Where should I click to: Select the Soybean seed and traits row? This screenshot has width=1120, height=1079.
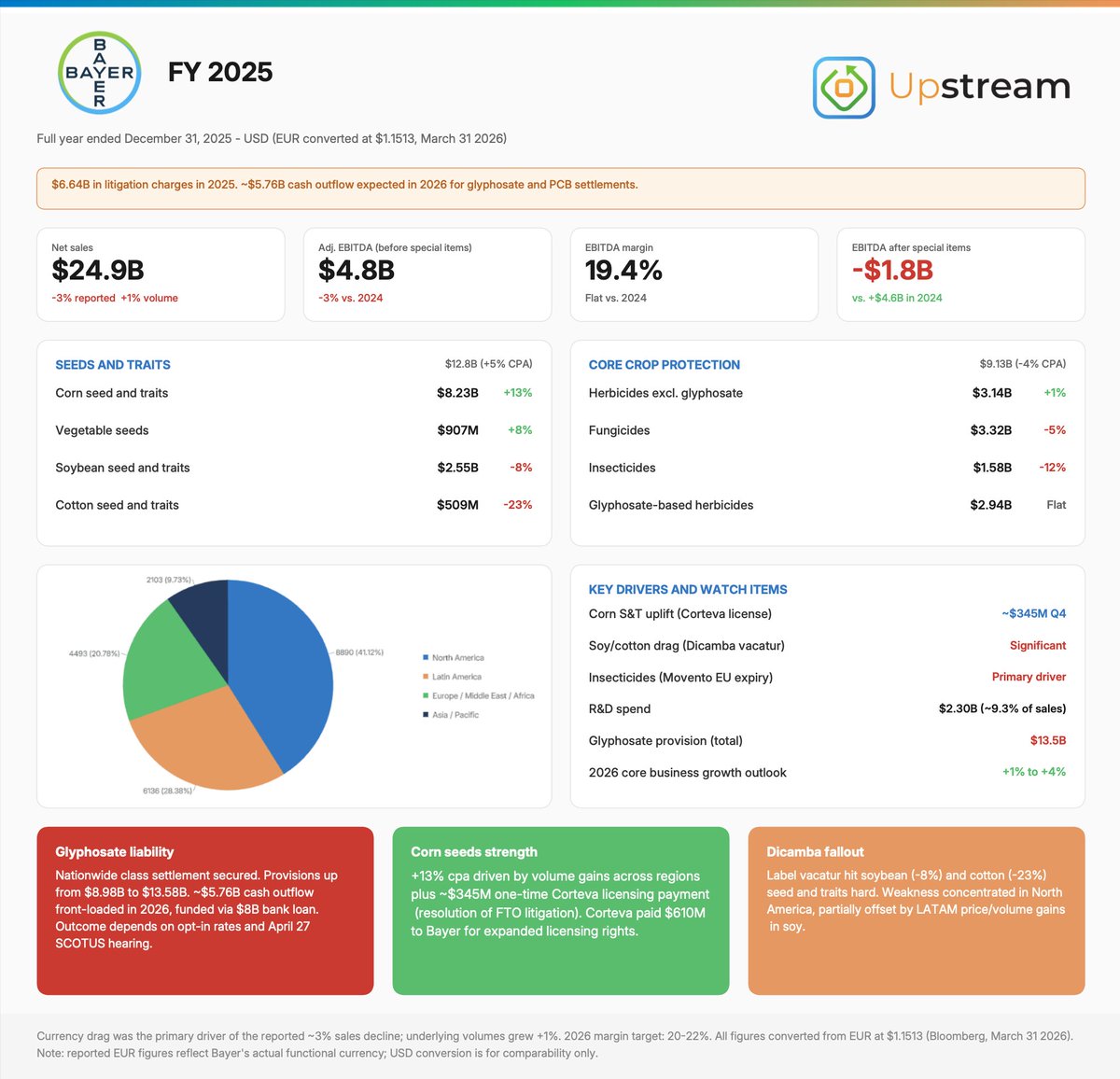pyautogui.click(x=294, y=468)
